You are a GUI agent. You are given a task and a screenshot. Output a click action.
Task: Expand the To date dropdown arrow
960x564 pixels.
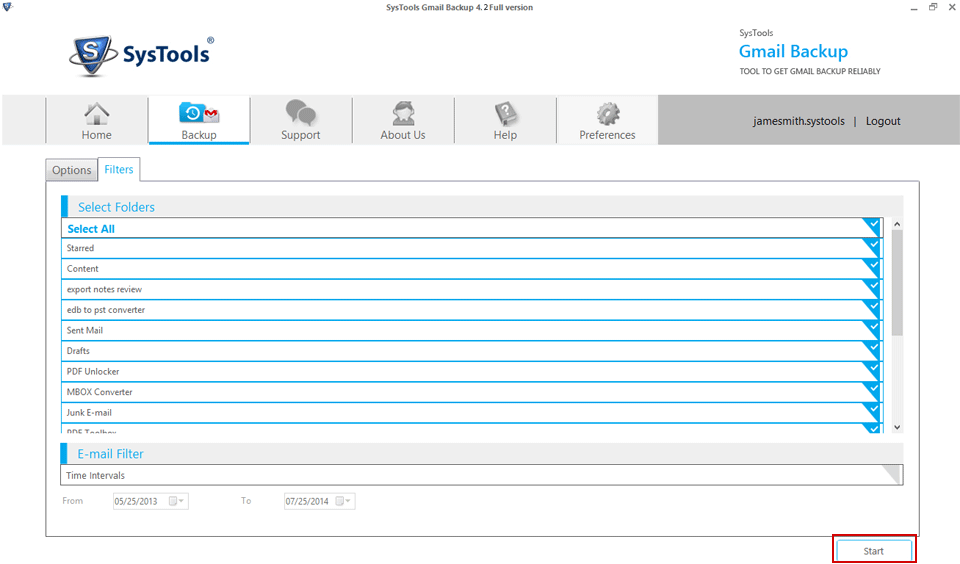(348, 501)
